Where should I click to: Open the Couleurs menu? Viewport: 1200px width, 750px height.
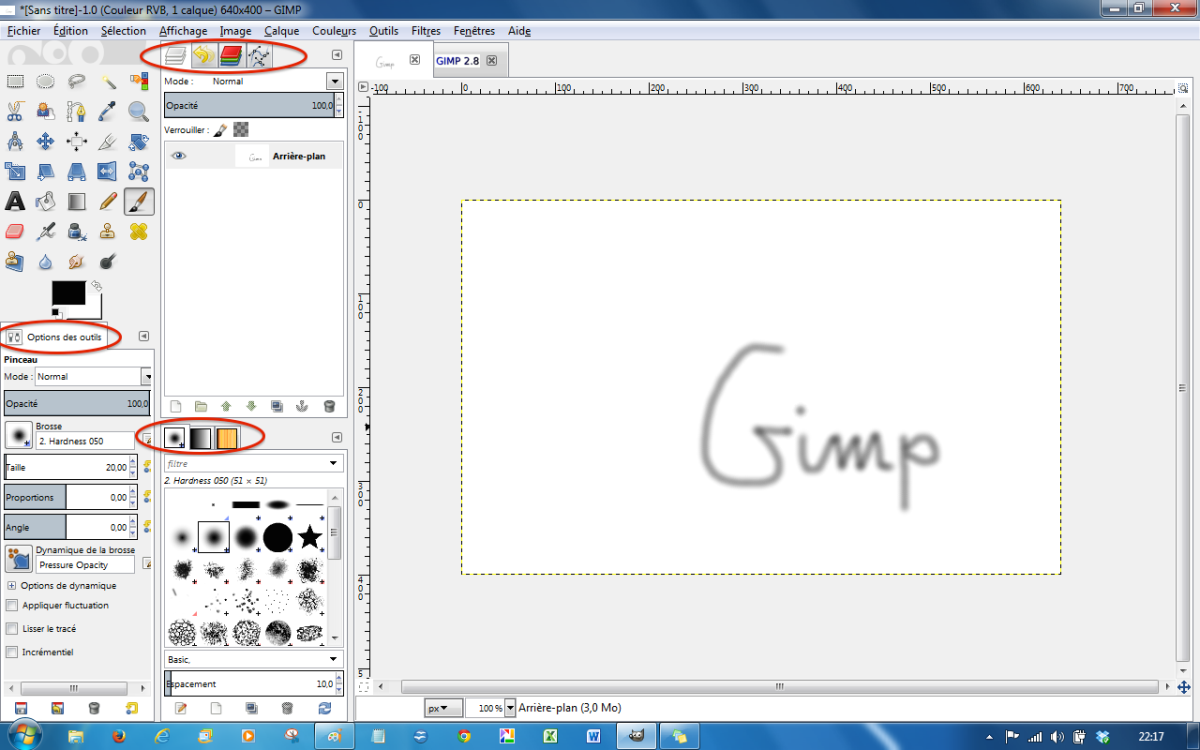tap(334, 31)
